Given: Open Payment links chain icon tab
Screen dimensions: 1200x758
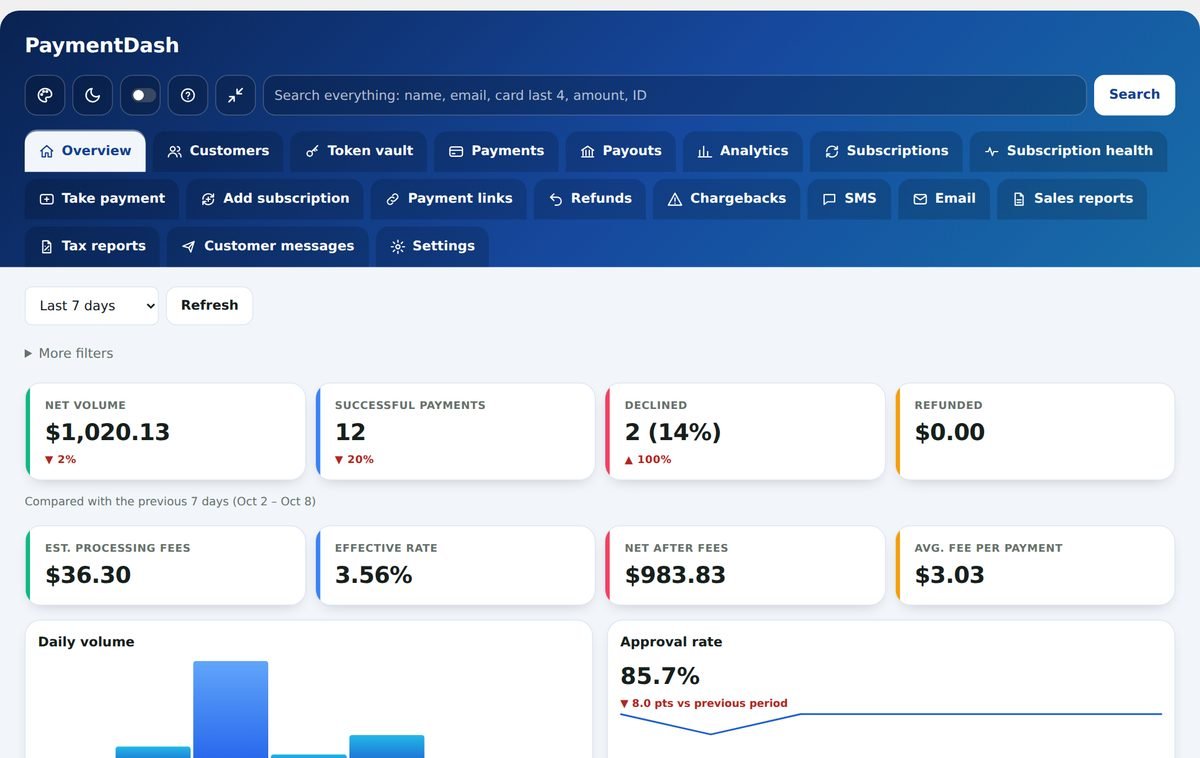Looking at the screenshot, I should [x=449, y=199].
